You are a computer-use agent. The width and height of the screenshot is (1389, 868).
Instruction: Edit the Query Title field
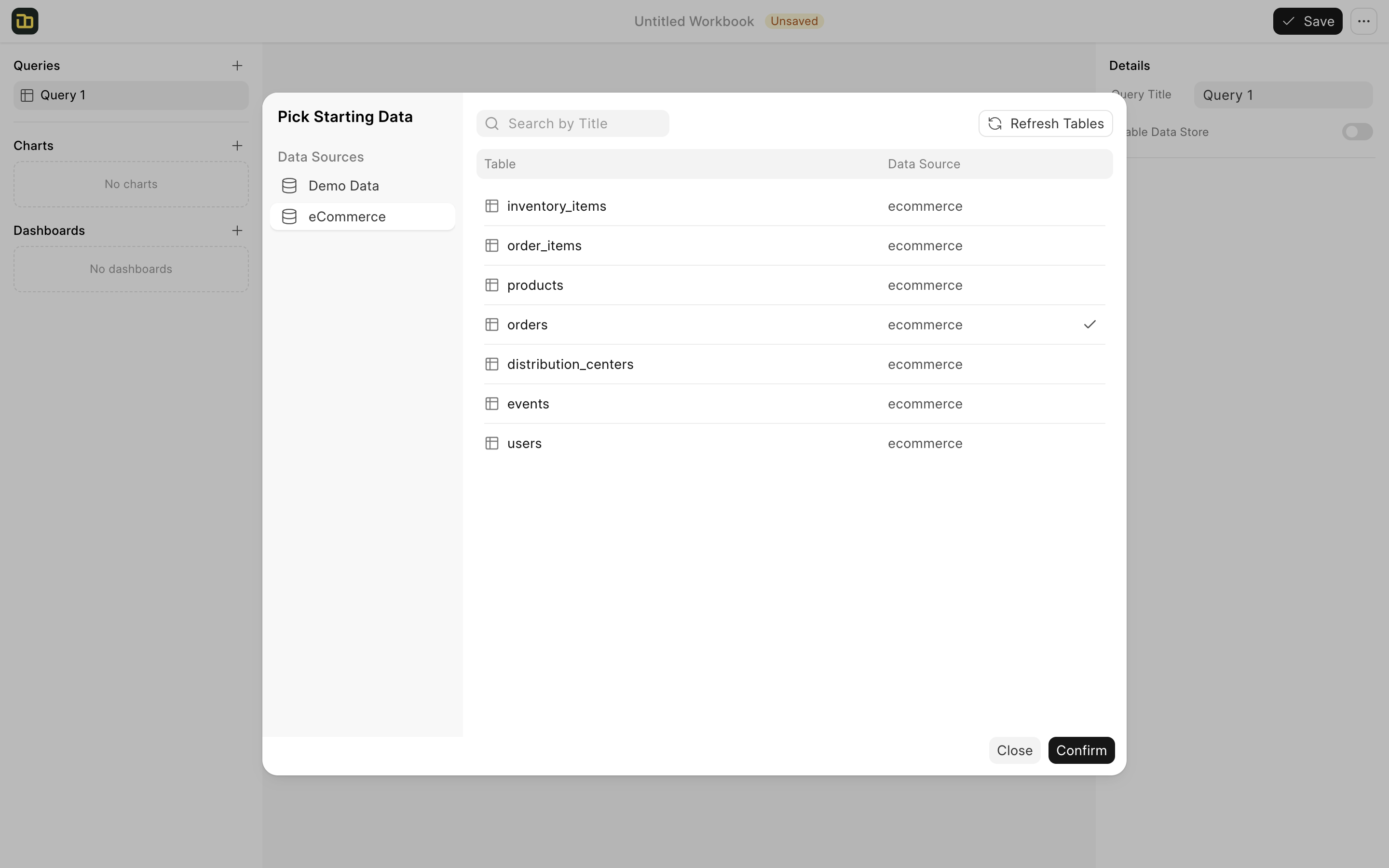pos(1283,95)
